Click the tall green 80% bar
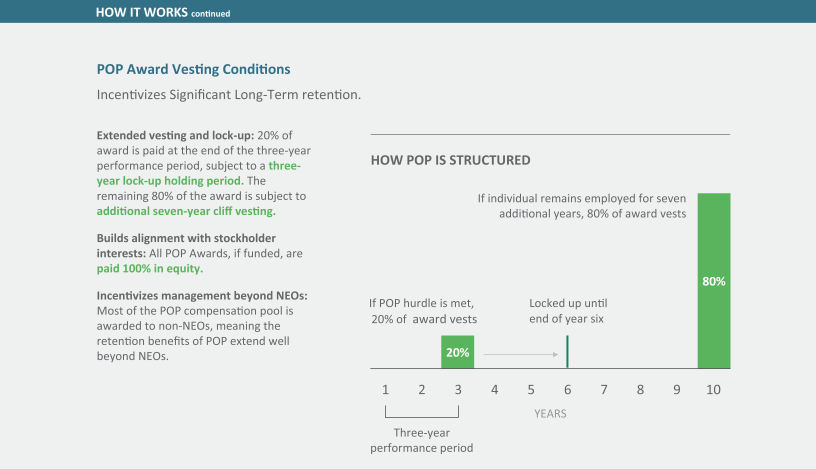The height and width of the screenshot is (469, 816). [713, 281]
